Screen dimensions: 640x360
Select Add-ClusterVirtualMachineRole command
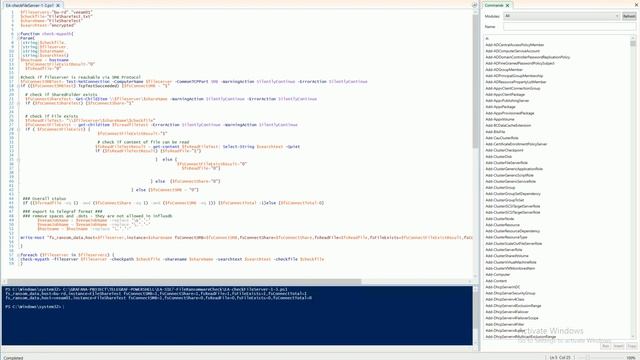(x=511, y=262)
